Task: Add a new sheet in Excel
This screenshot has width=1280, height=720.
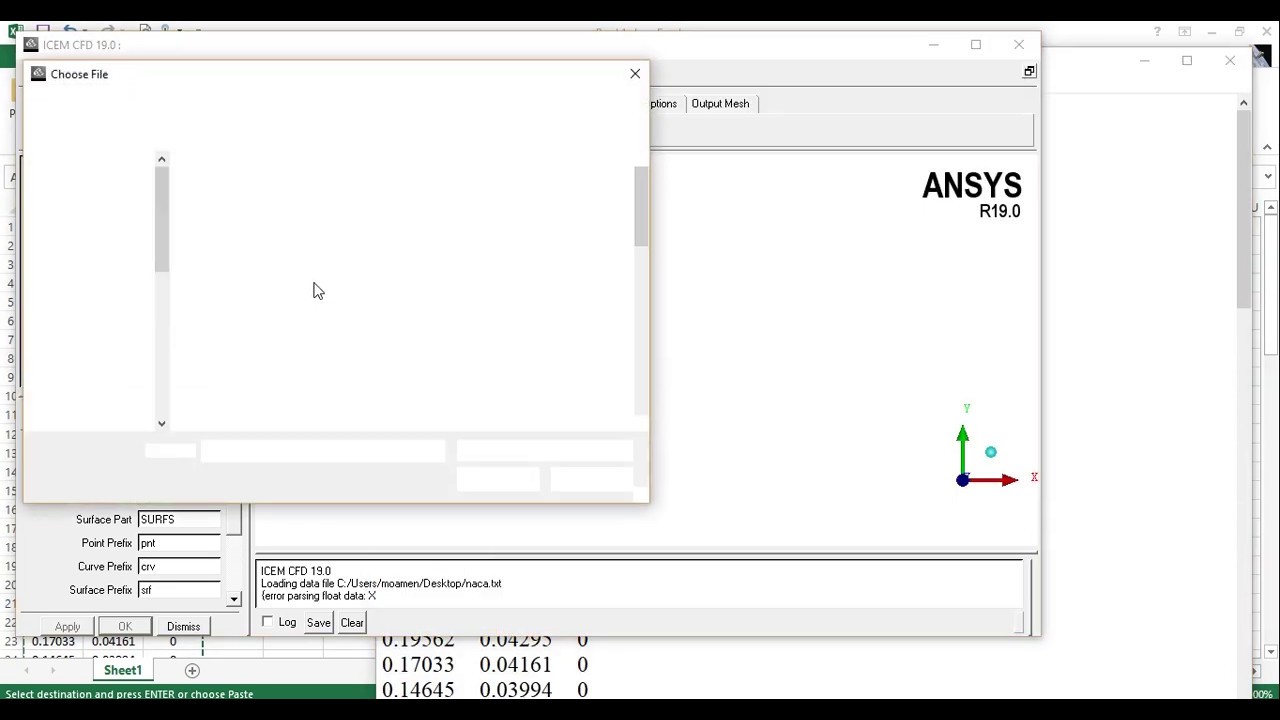Action: point(192,670)
